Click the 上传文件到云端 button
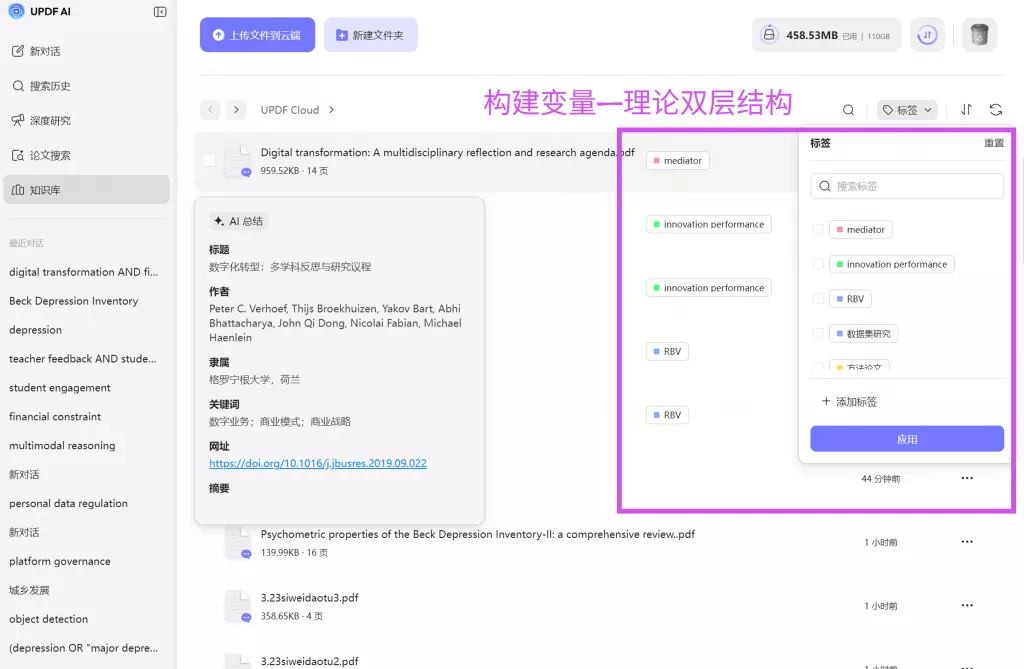Image resolution: width=1024 pixels, height=669 pixels. [x=257, y=35]
